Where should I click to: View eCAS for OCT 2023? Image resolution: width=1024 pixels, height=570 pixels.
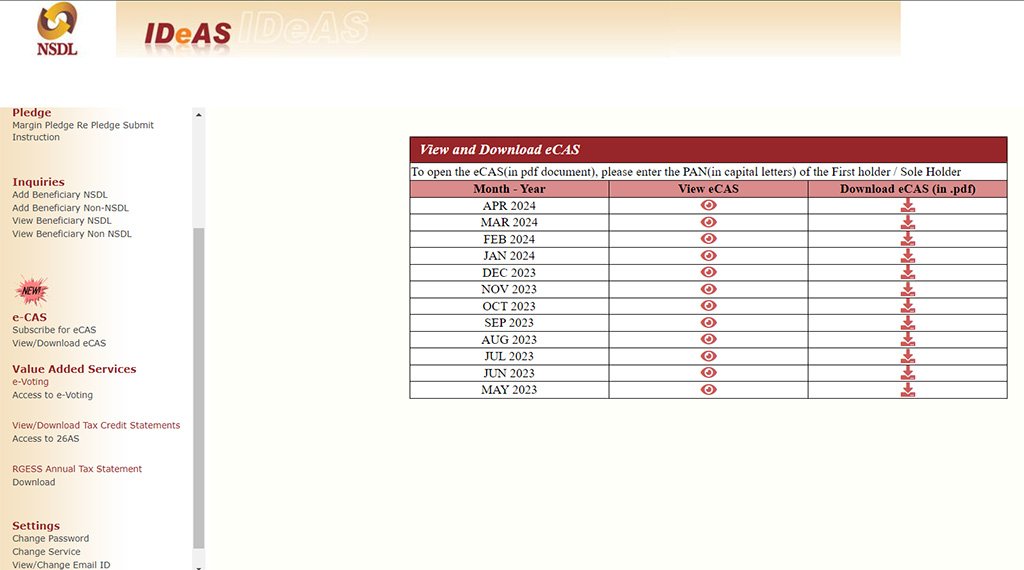[x=709, y=306]
